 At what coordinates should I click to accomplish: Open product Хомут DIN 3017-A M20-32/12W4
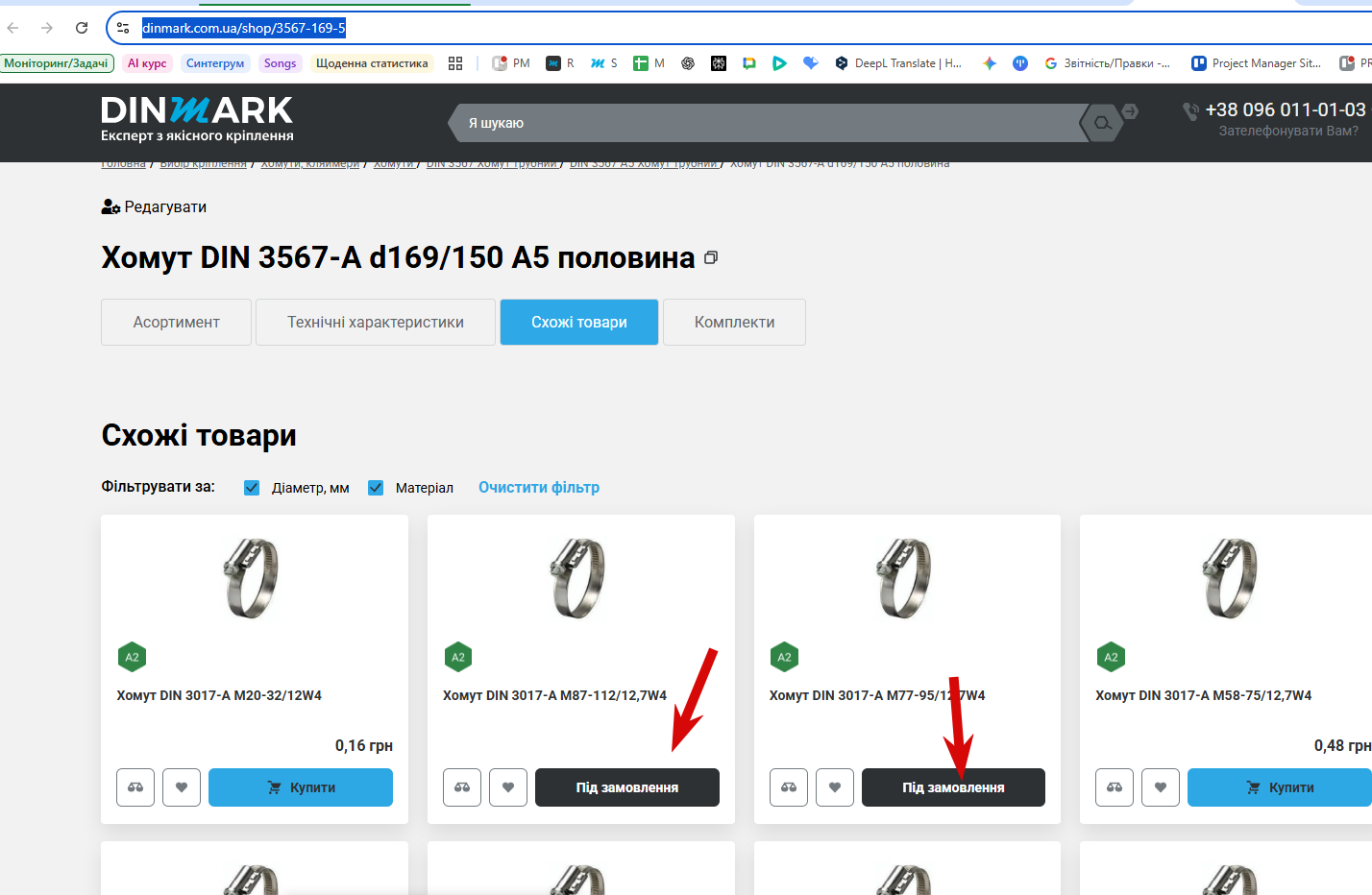pyautogui.click(x=219, y=695)
